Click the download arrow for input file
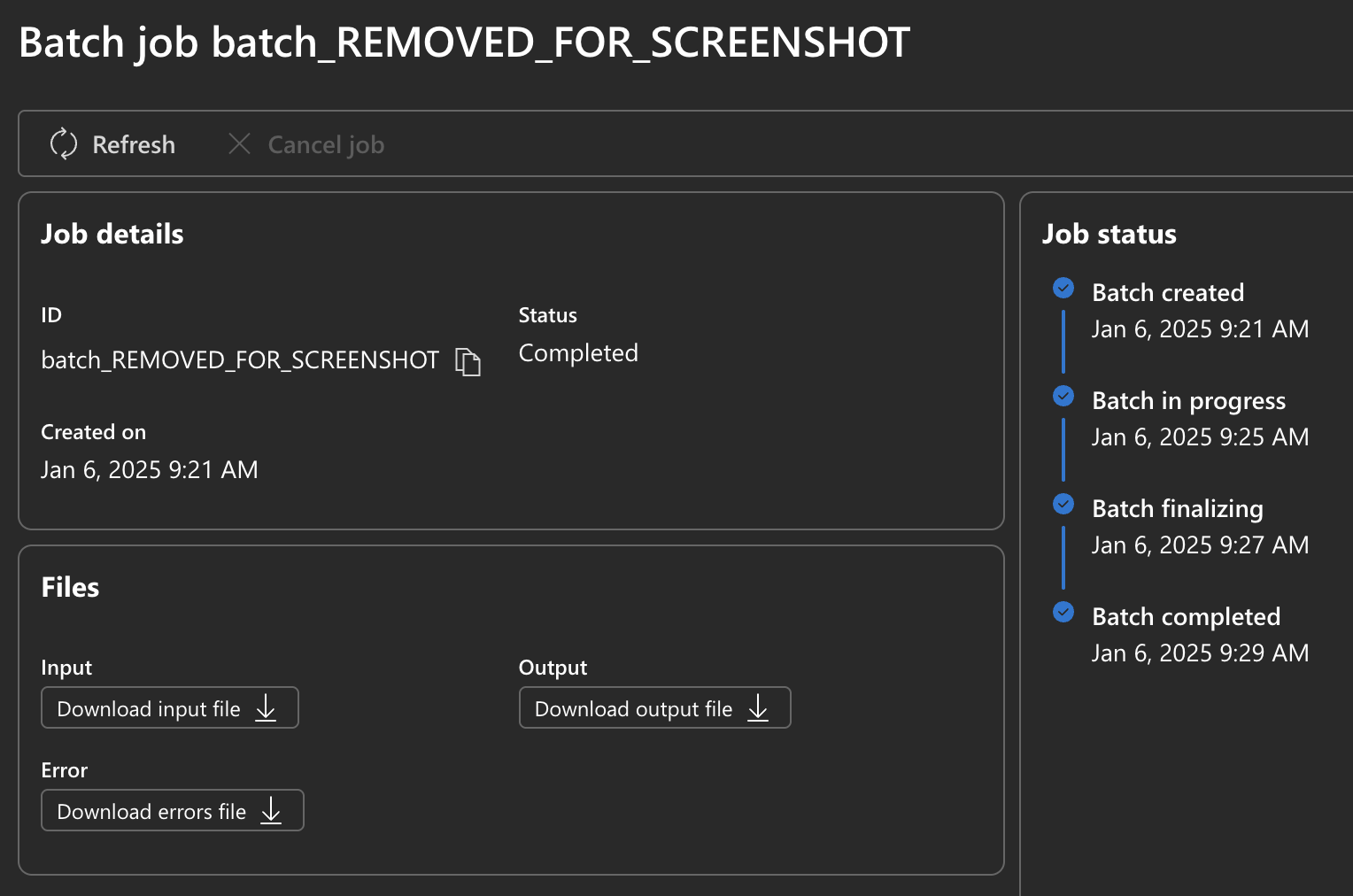This screenshot has height=896, width=1353. 266,708
